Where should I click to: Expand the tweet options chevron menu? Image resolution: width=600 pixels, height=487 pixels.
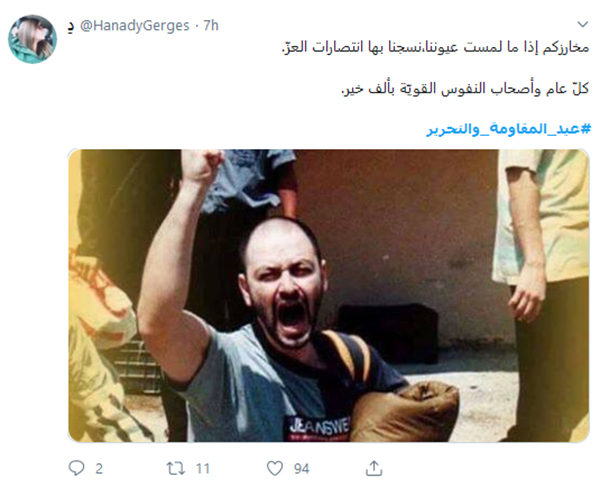click(x=582, y=24)
